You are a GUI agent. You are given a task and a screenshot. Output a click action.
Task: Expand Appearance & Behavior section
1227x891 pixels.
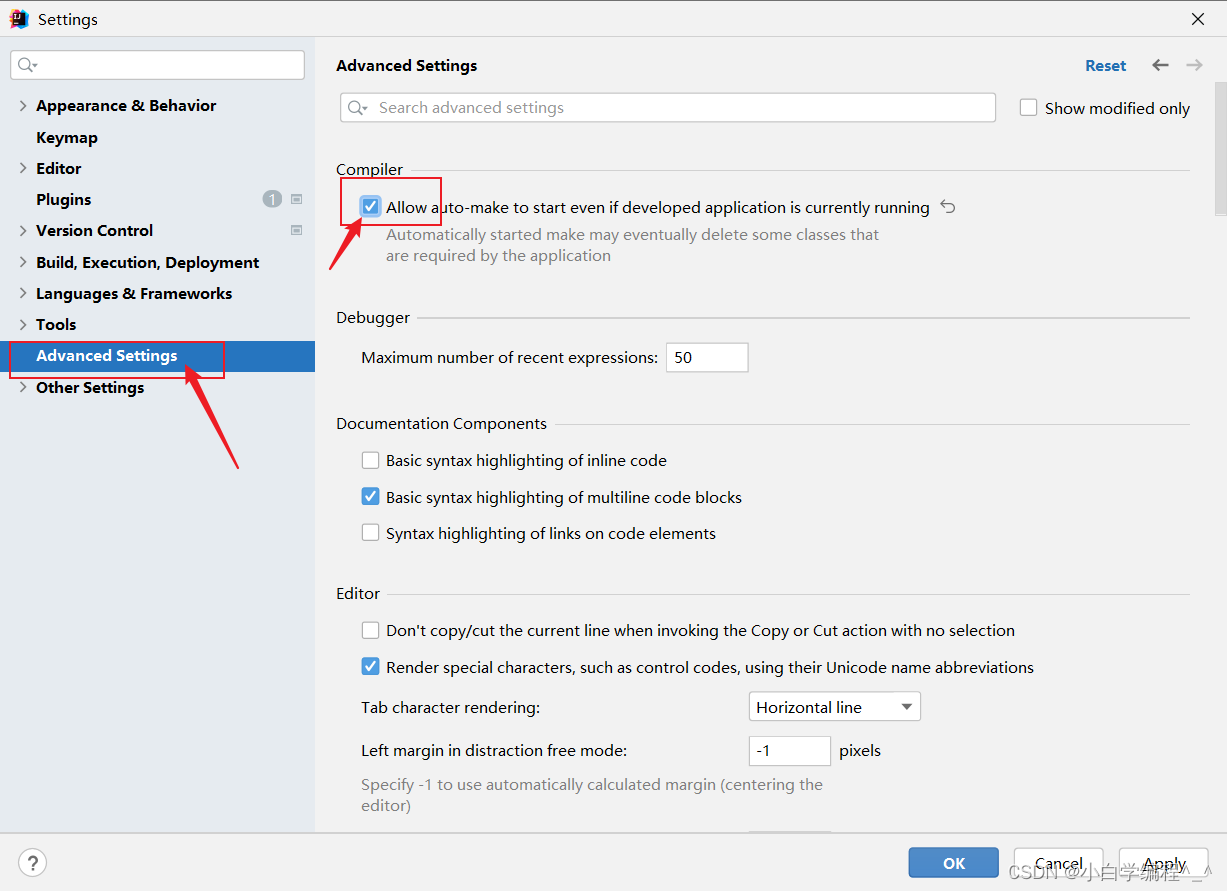23,105
